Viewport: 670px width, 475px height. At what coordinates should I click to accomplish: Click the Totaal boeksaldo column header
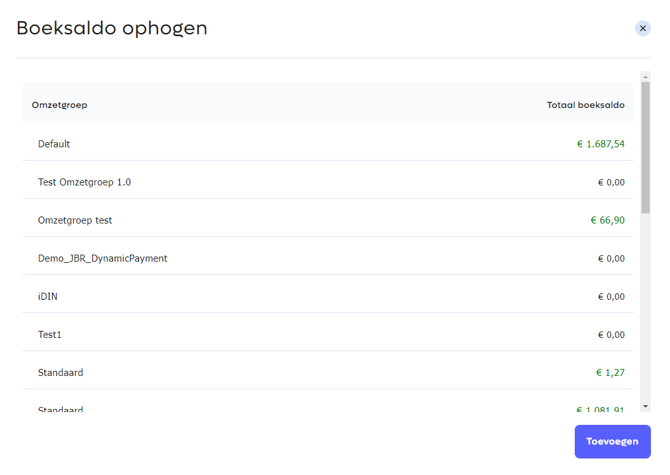[x=585, y=105]
